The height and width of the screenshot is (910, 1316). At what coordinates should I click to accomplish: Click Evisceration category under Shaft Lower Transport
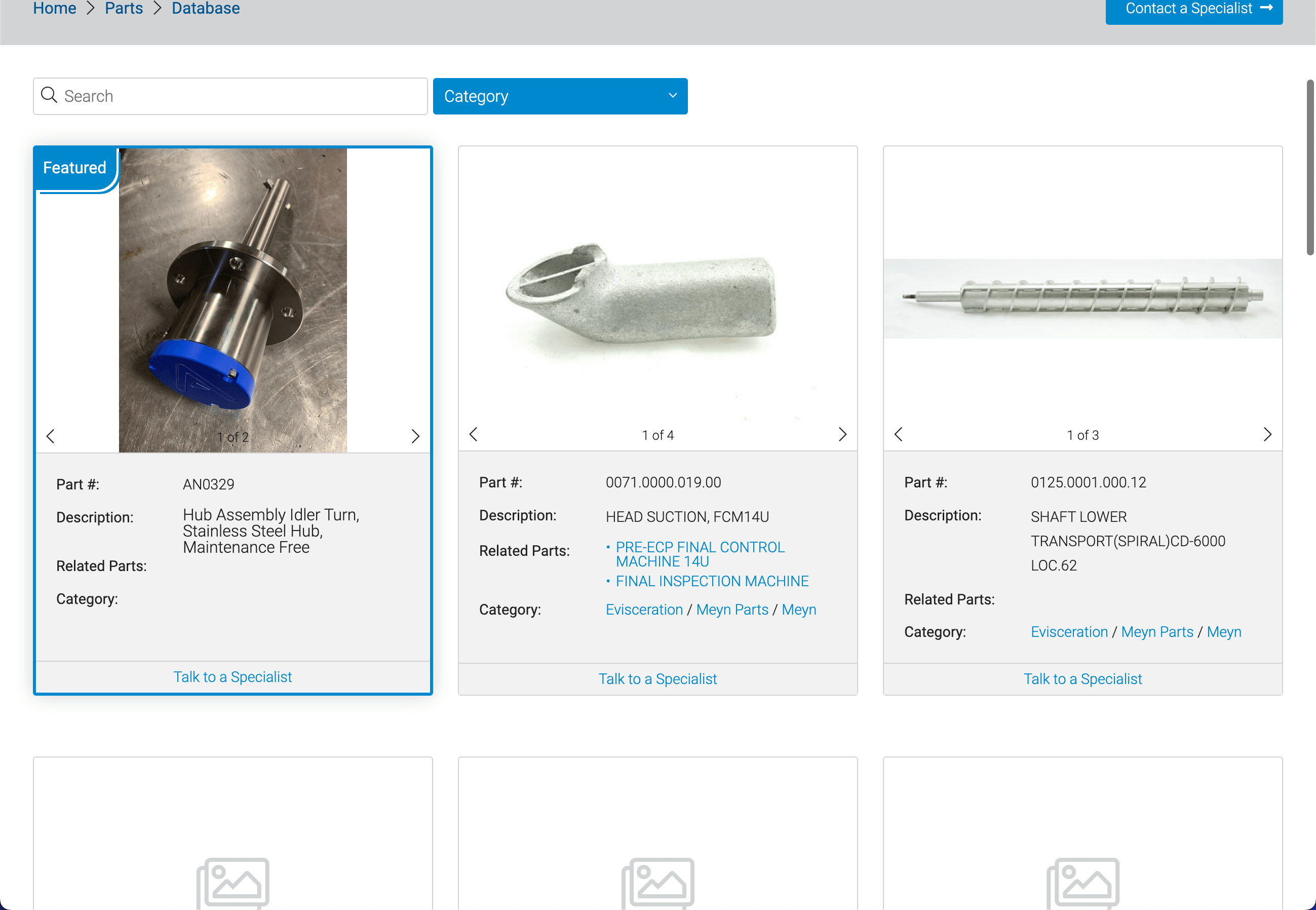(1069, 632)
